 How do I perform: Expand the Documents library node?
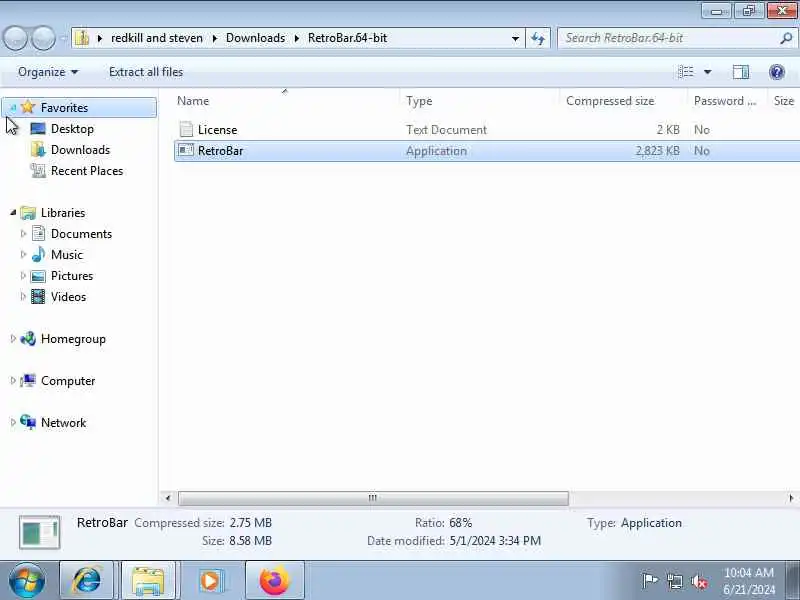pos(23,234)
